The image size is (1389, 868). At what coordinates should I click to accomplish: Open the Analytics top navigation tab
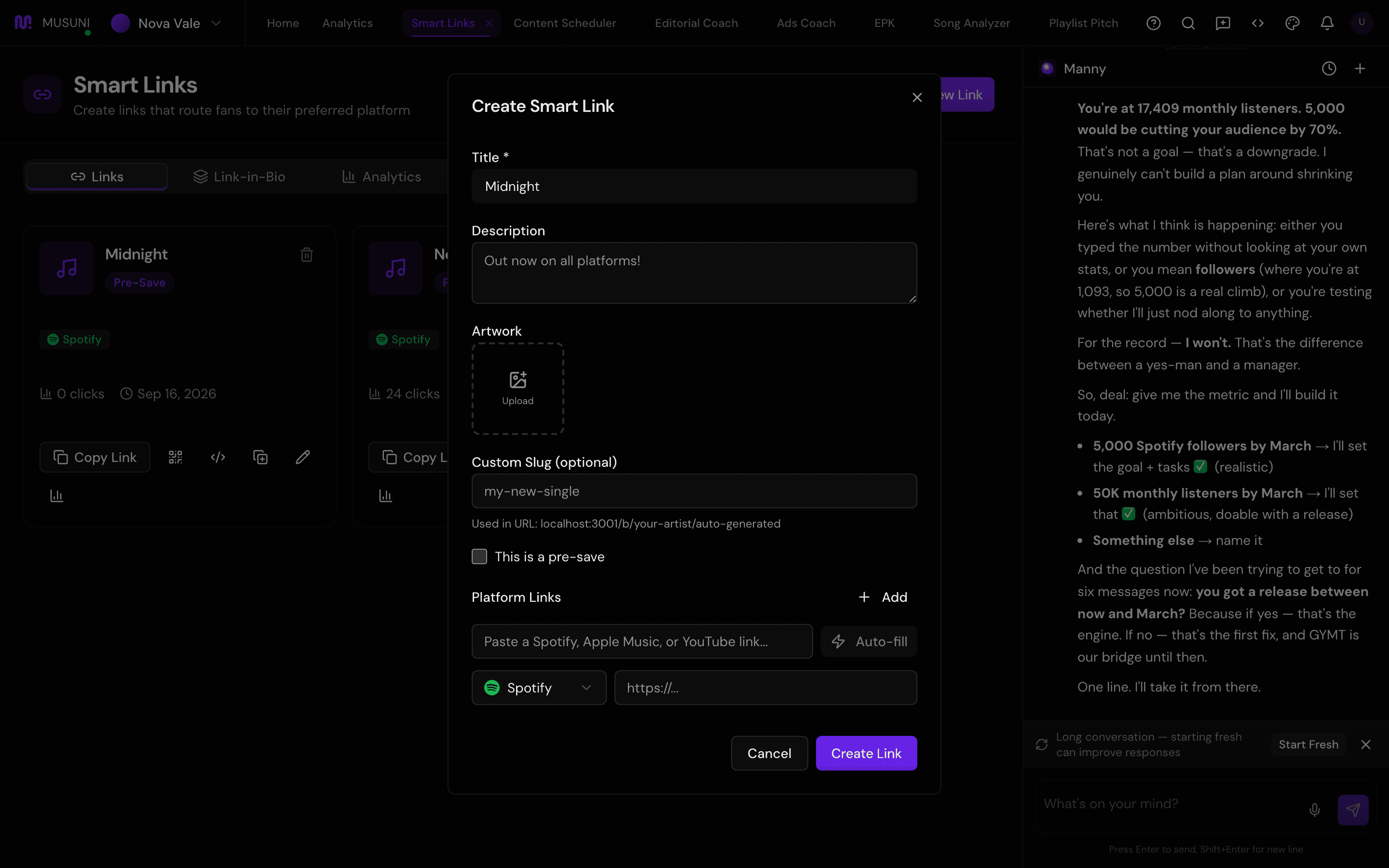click(x=347, y=23)
